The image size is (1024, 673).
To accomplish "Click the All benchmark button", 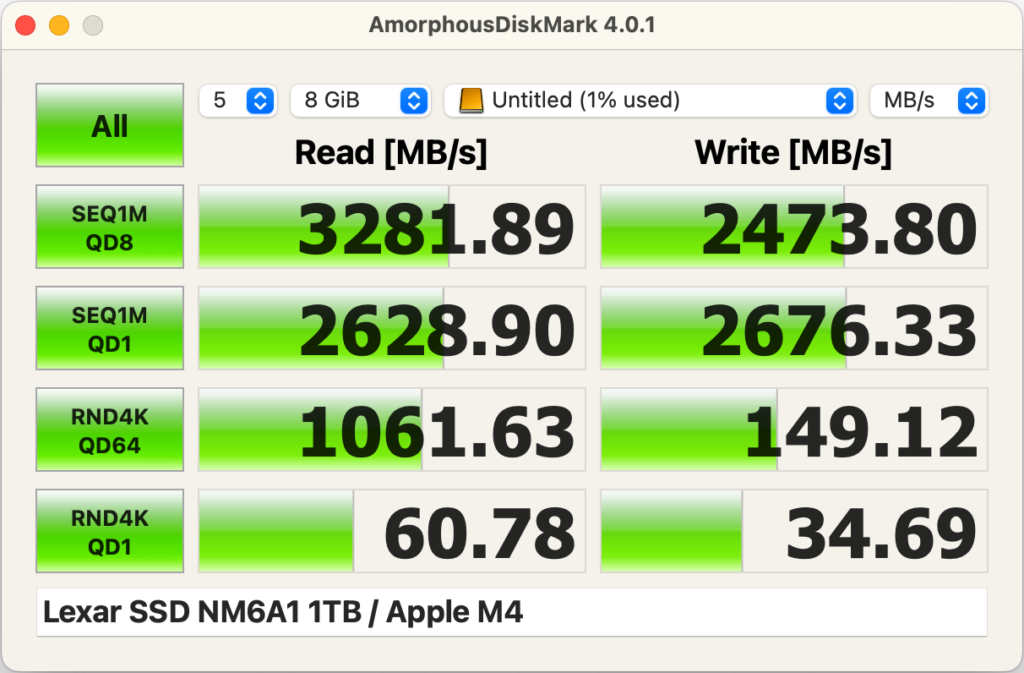I will [110, 125].
